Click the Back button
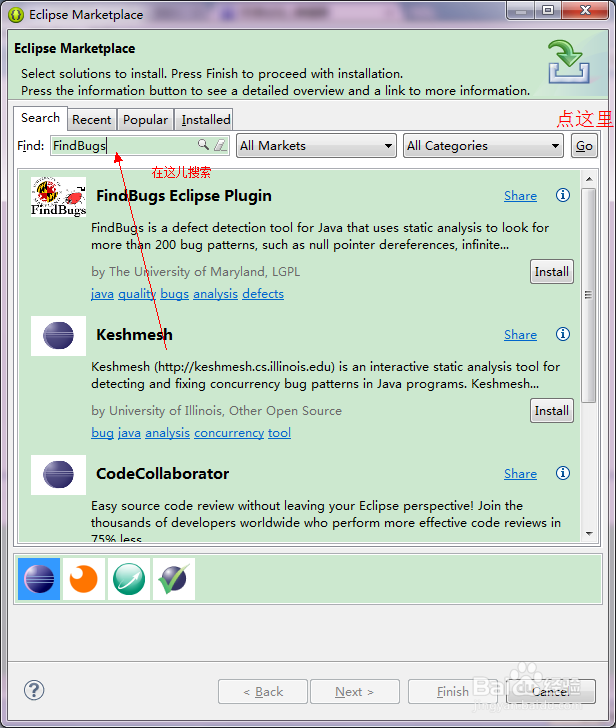The height and width of the screenshot is (728, 616). pyautogui.click(x=263, y=692)
